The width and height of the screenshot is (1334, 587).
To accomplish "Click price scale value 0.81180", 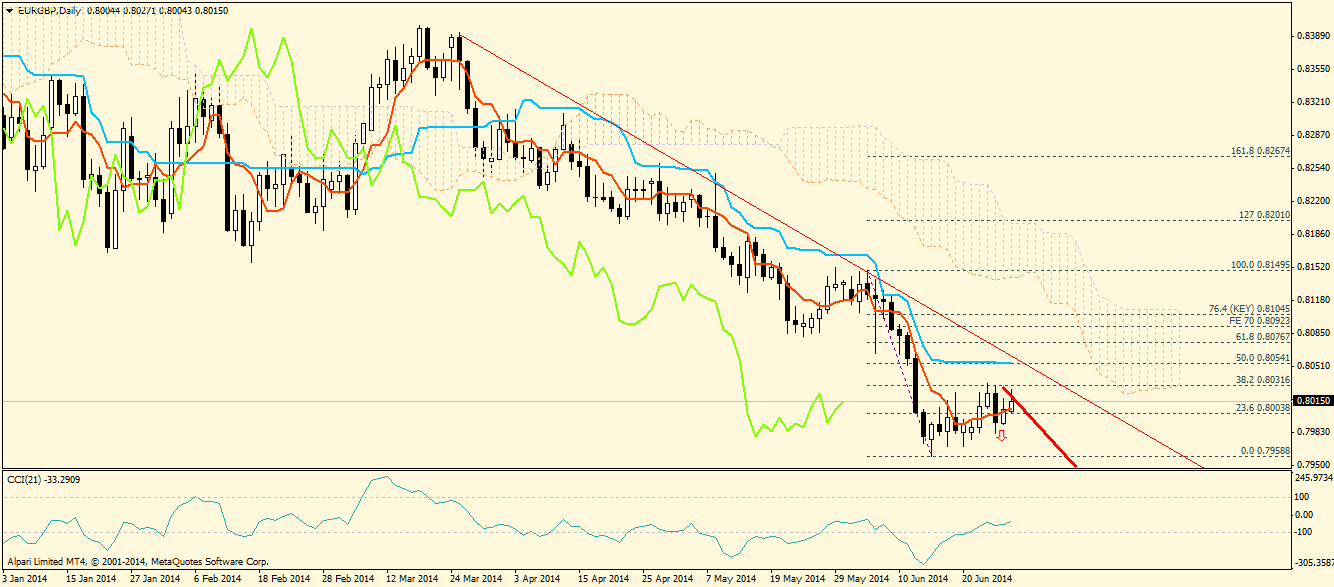I will pos(1312,300).
